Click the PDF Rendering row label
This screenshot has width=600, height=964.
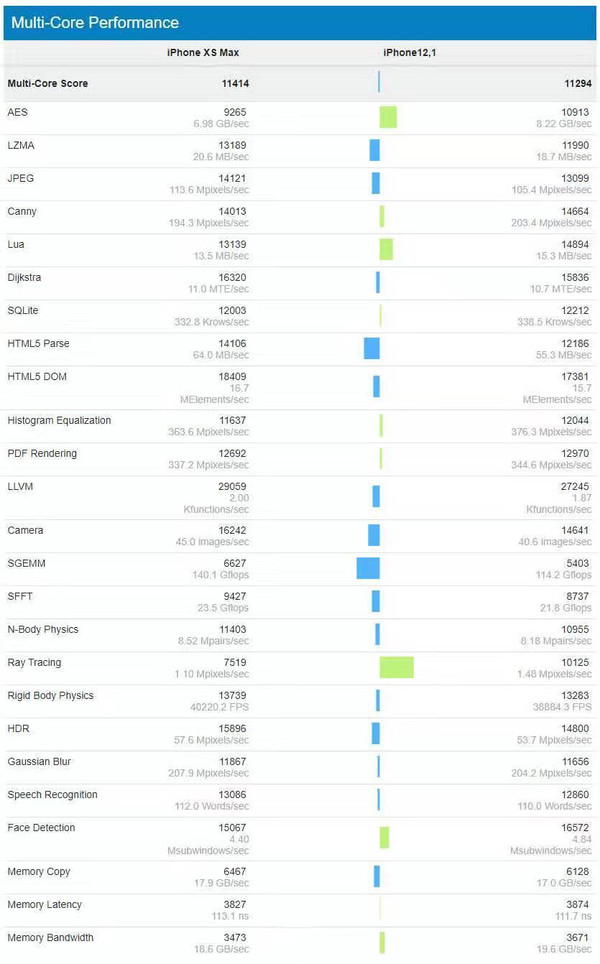(x=42, y=454)
